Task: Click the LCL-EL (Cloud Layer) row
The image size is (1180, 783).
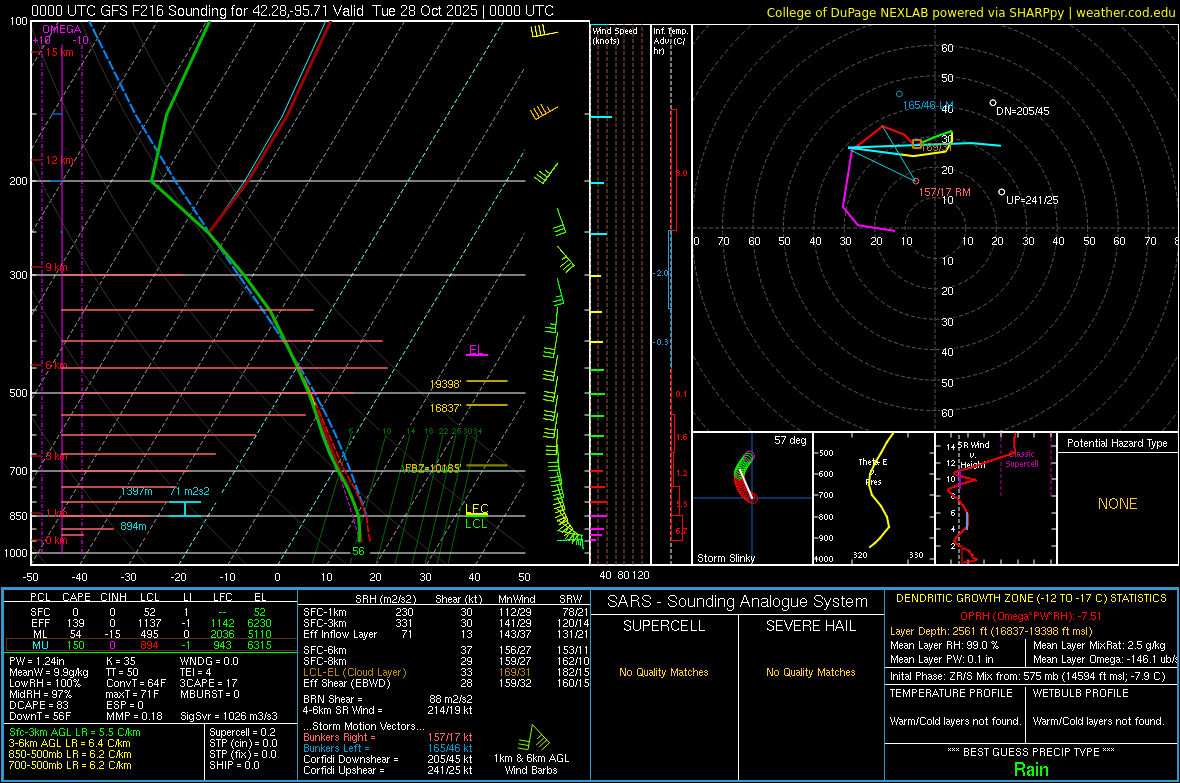Action: [446, 672]
